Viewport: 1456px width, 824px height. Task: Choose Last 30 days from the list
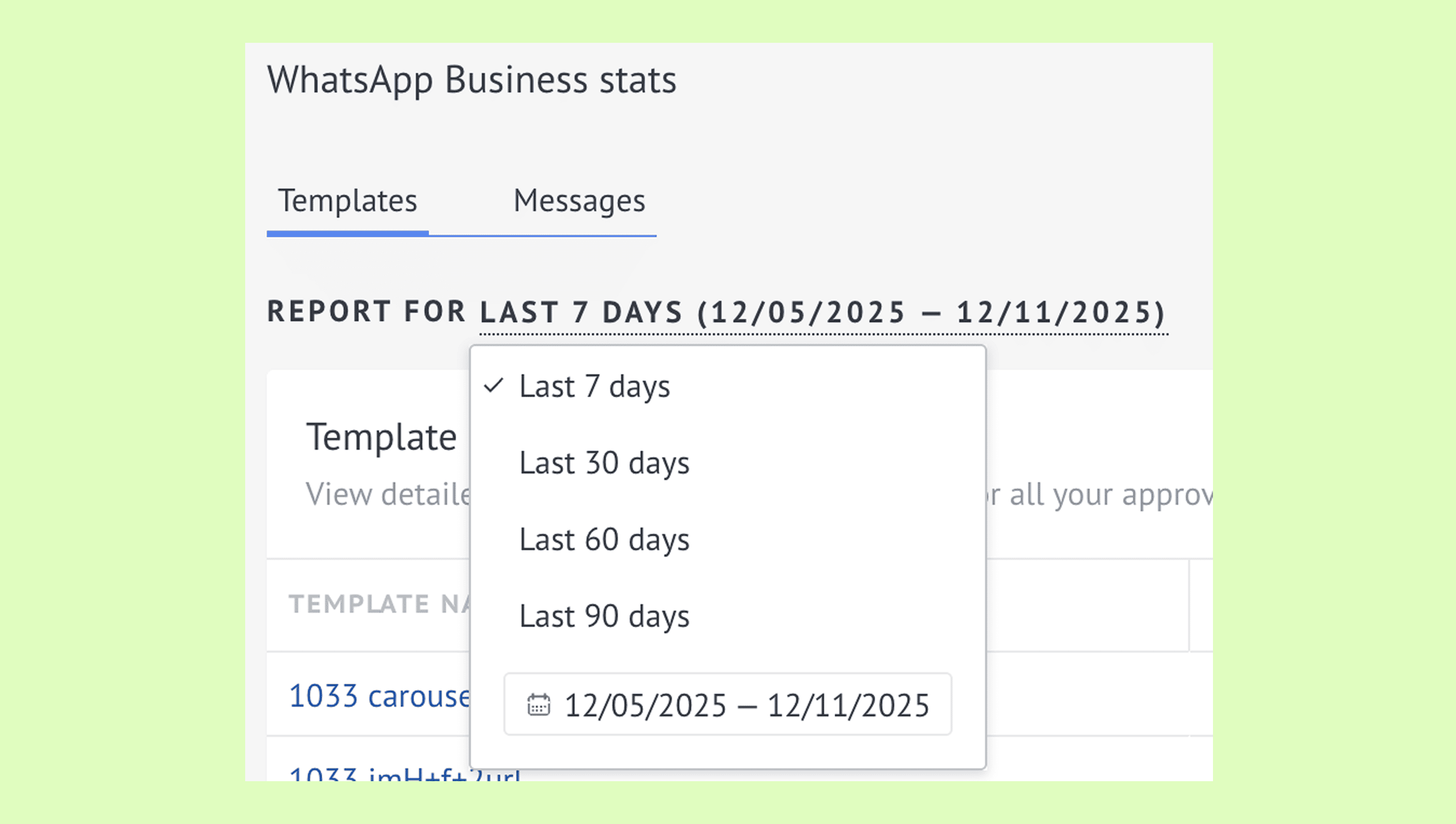(x=604, y=463)
